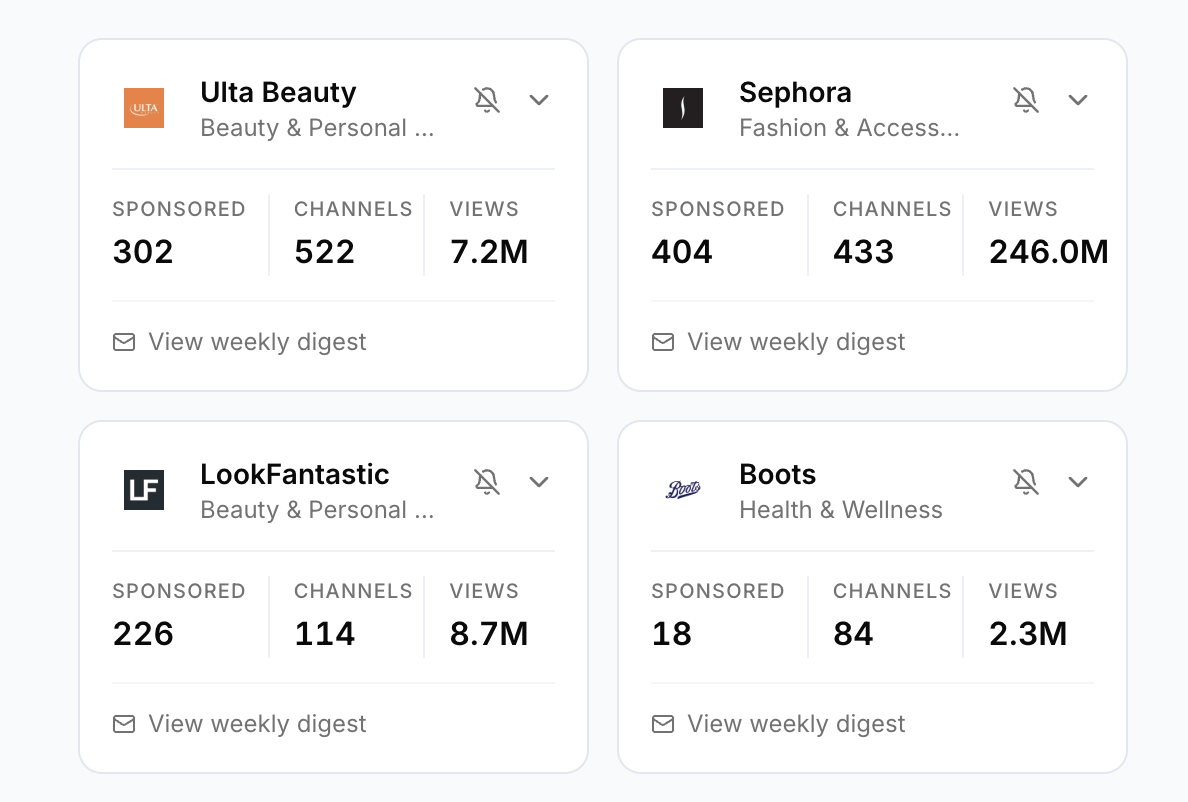The height and width of the screenshot is (802, 1188).
Task: Expand the Ulta Beauty card chevron
Action: pos(539,99)
